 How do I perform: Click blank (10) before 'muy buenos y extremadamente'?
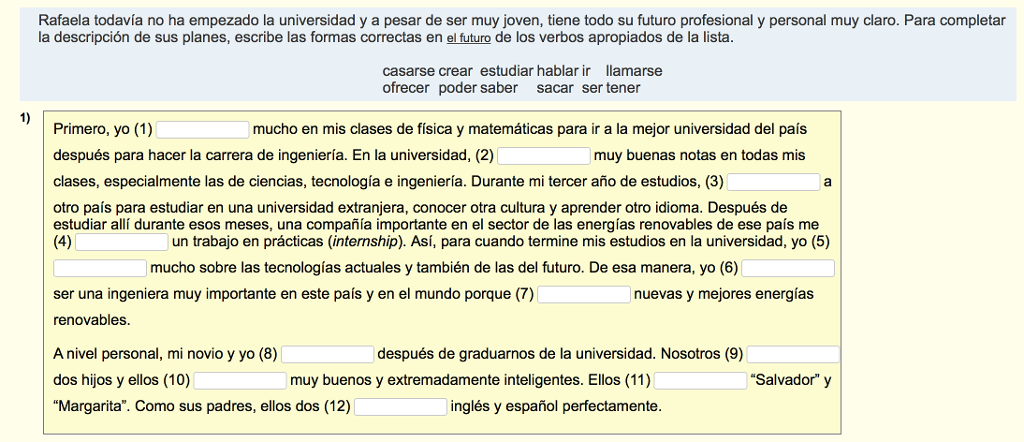tap(240, 381)
